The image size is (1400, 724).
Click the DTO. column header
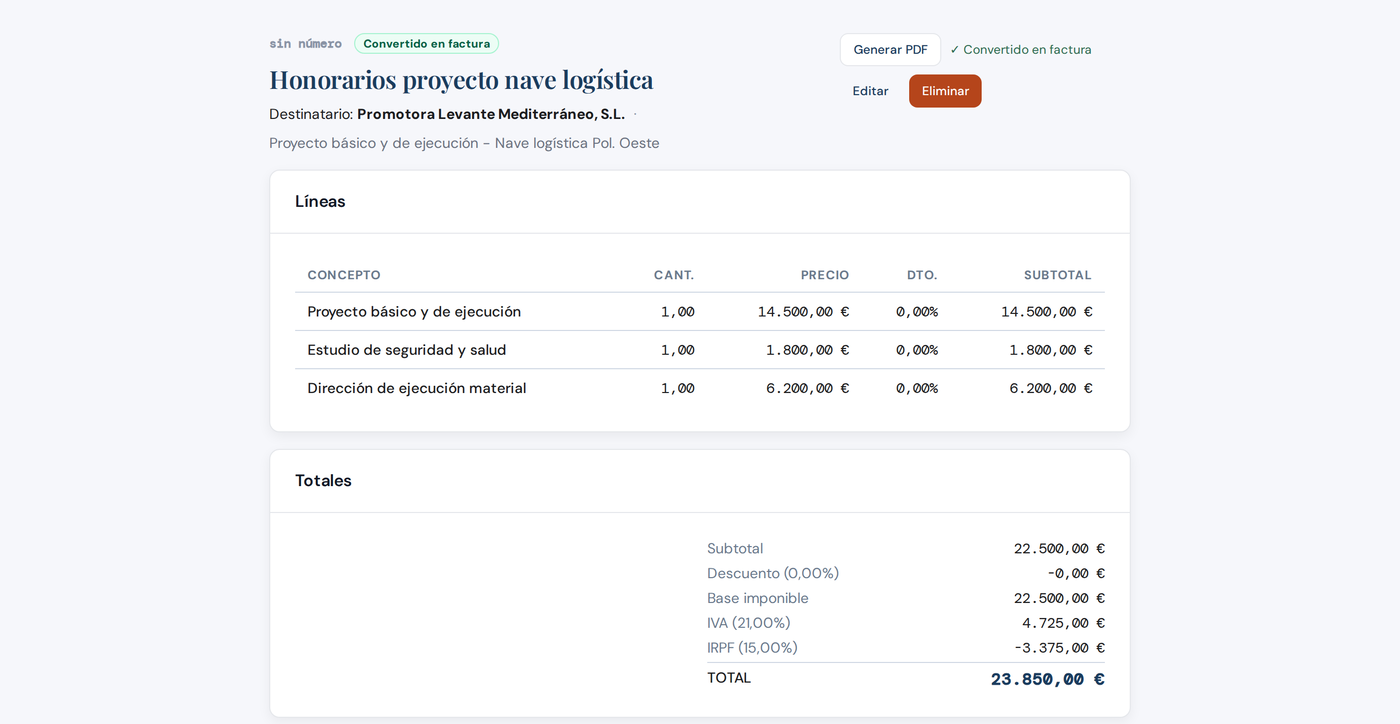click(922, 275)
